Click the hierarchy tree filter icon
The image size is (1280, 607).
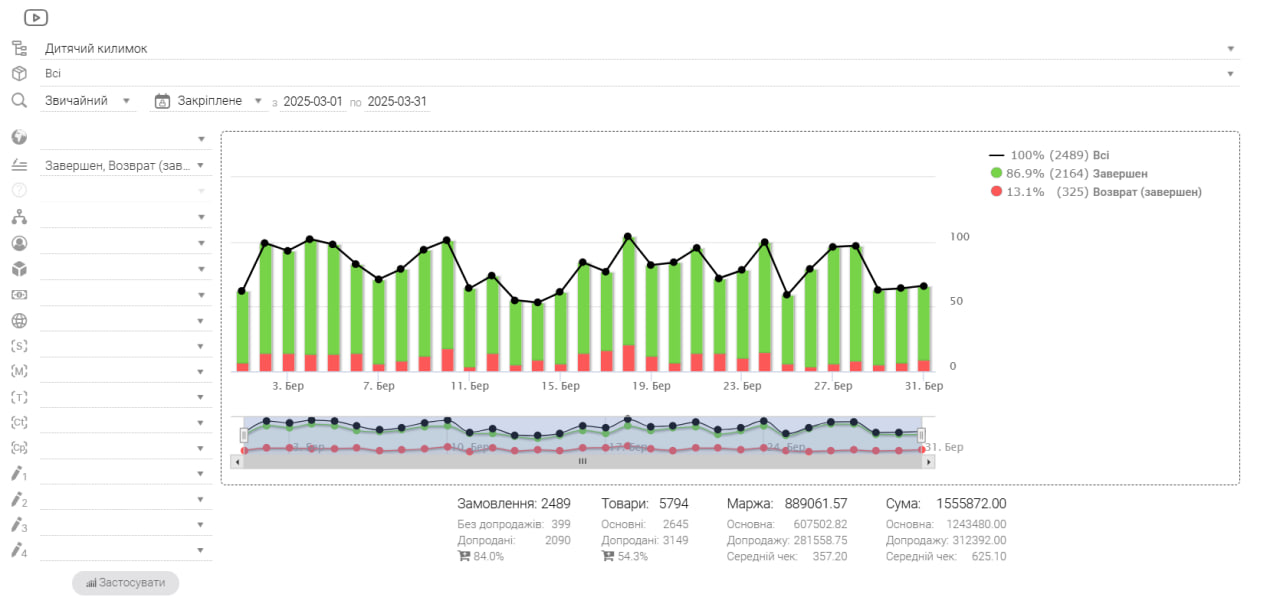19,217
